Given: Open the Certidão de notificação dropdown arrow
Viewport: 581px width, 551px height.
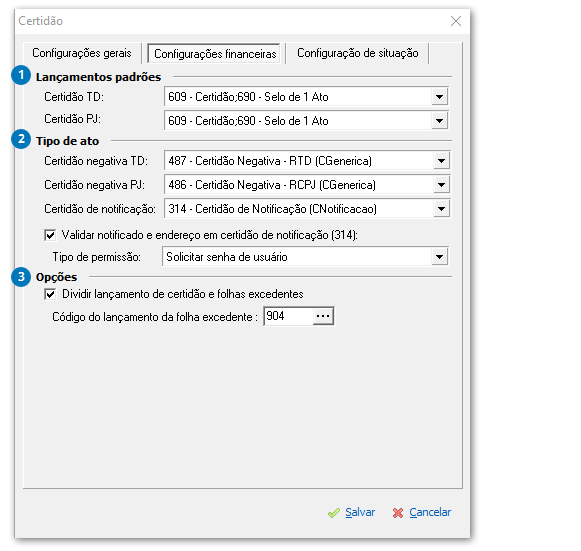Looking at the screenshot, I should pos(441,209).
